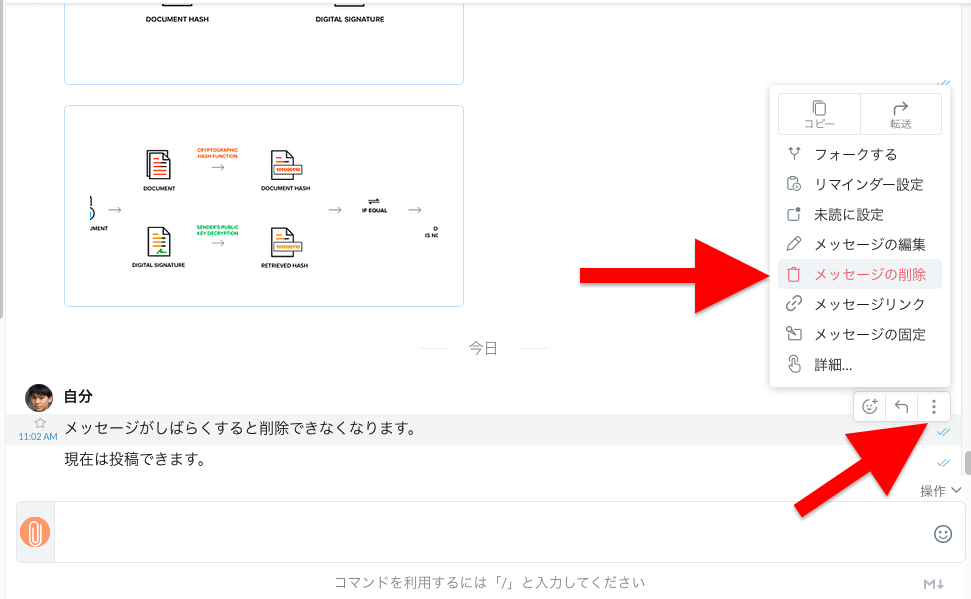Click the message text input field
971x599 pixels.
[480, 533]
